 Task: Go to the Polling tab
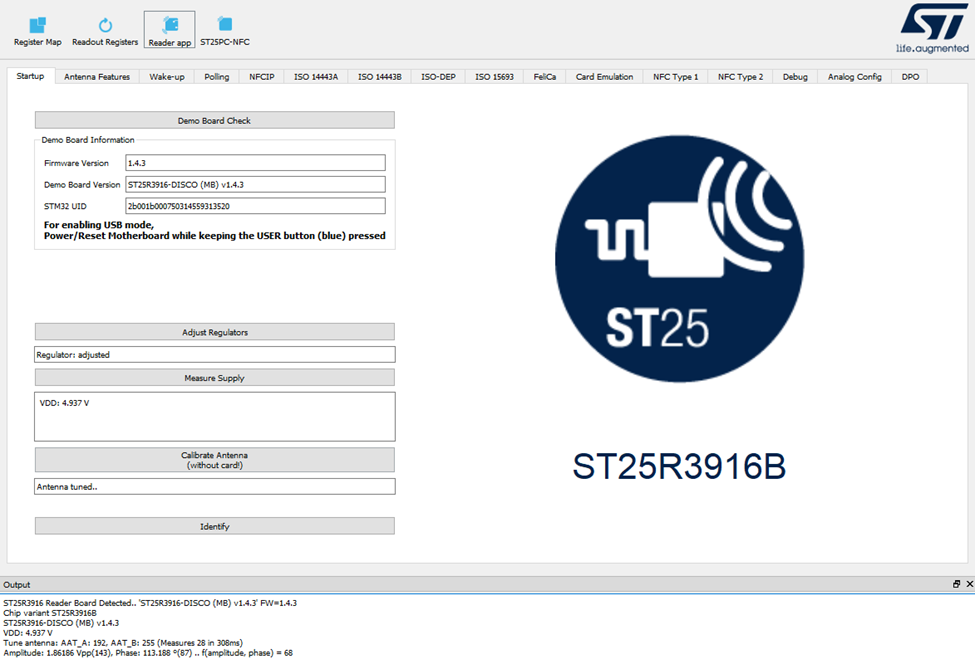[x=216, y=76]
